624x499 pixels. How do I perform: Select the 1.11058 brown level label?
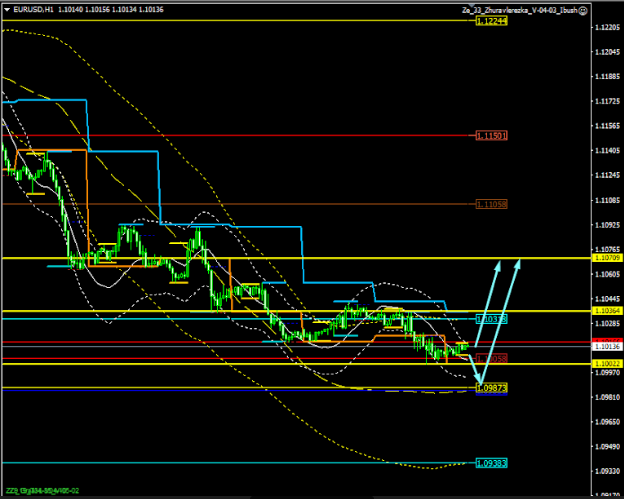point(493,203)
